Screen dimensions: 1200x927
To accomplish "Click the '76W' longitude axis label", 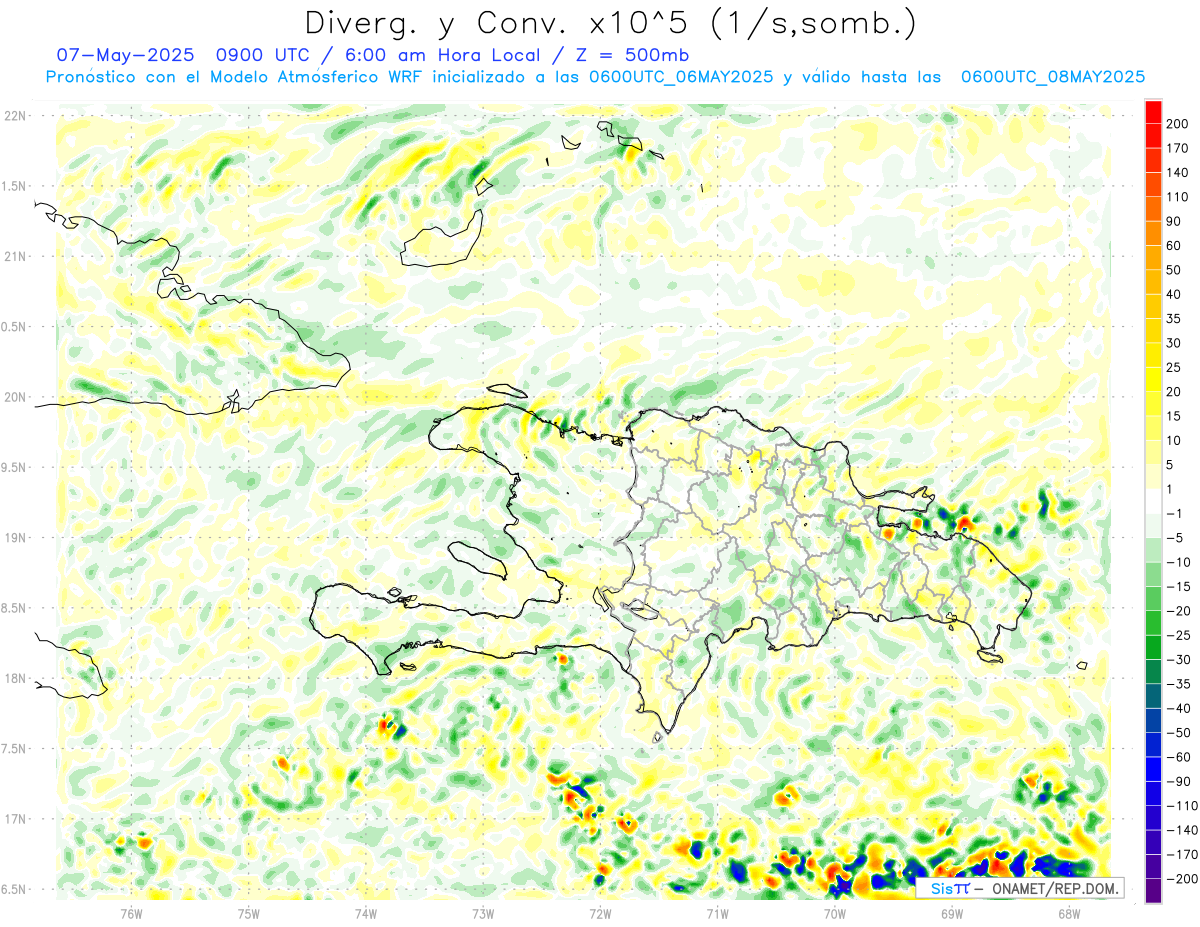I will pyautogui.click(x=131, y=912).
